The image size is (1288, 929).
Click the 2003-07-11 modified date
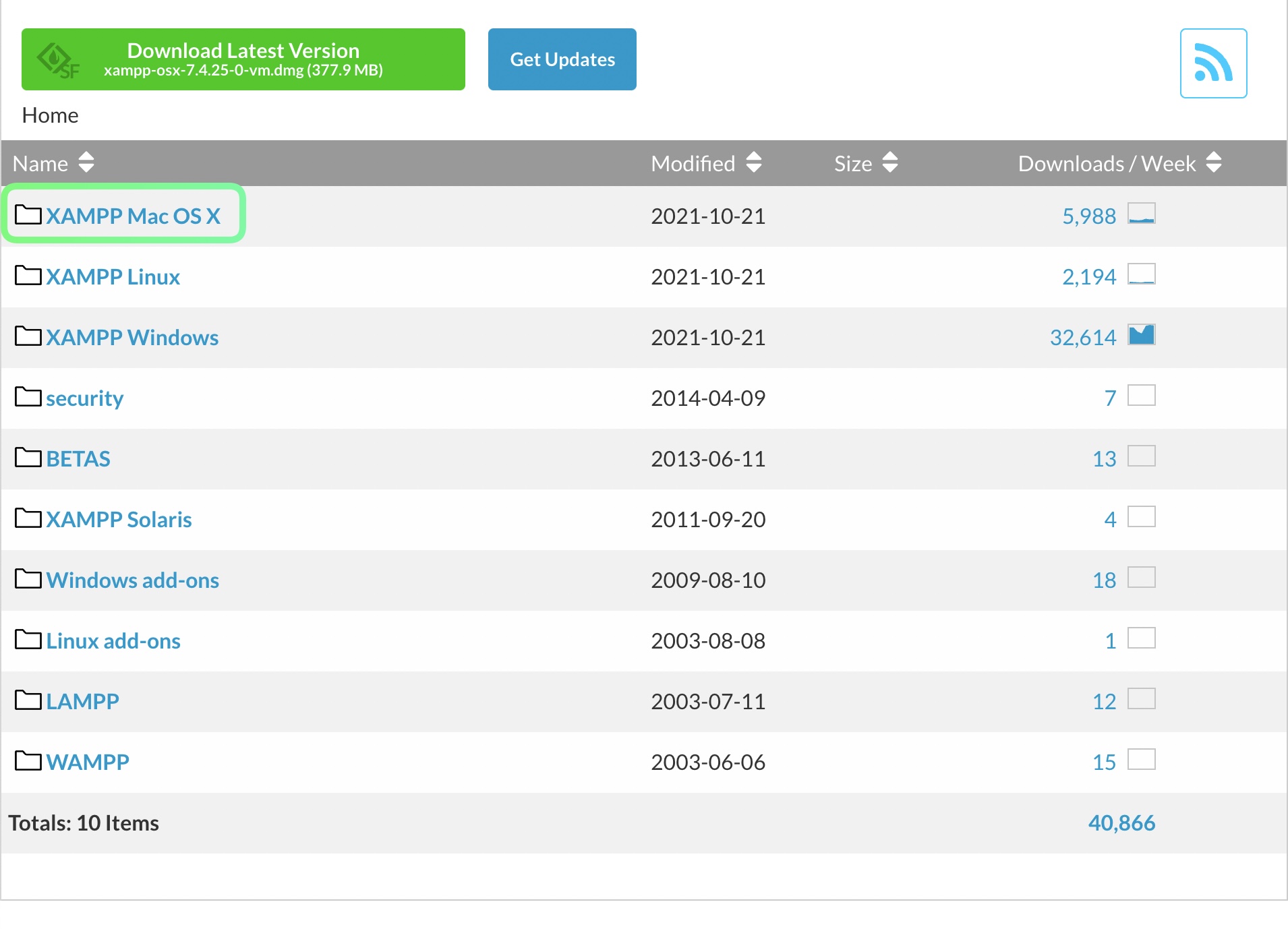click(708, 701)
